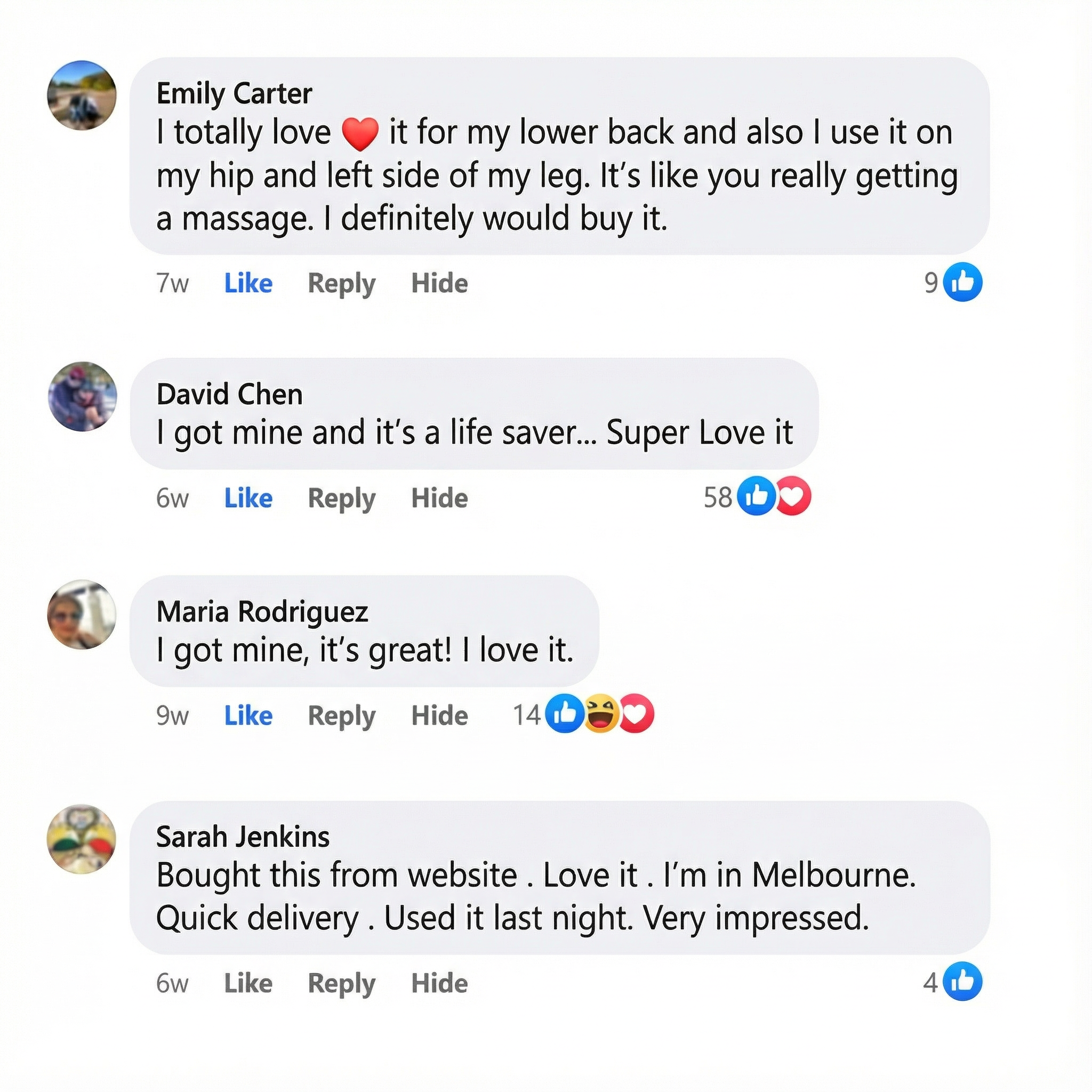The width and height of the screenshot is (1092, 1092).
Task: Click the laughing emoji reaction on Maria's comment
Action: point(600,714)
